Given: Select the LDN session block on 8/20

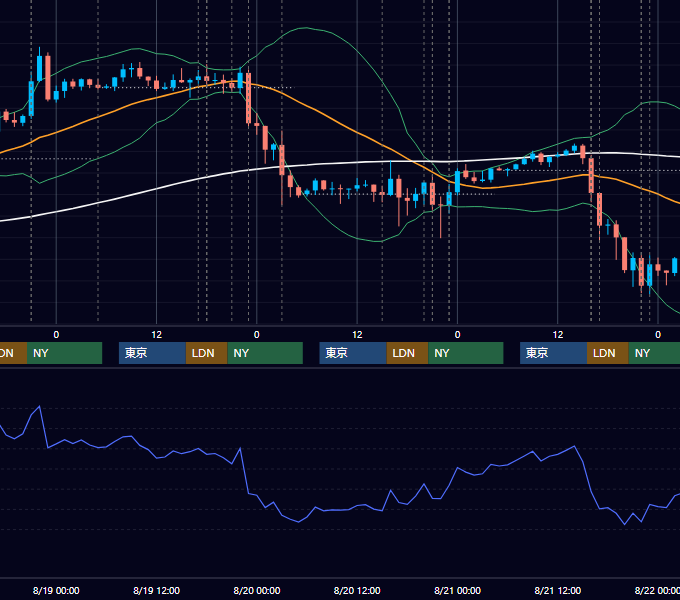Looking at the screenshot, I should point(407,353).
